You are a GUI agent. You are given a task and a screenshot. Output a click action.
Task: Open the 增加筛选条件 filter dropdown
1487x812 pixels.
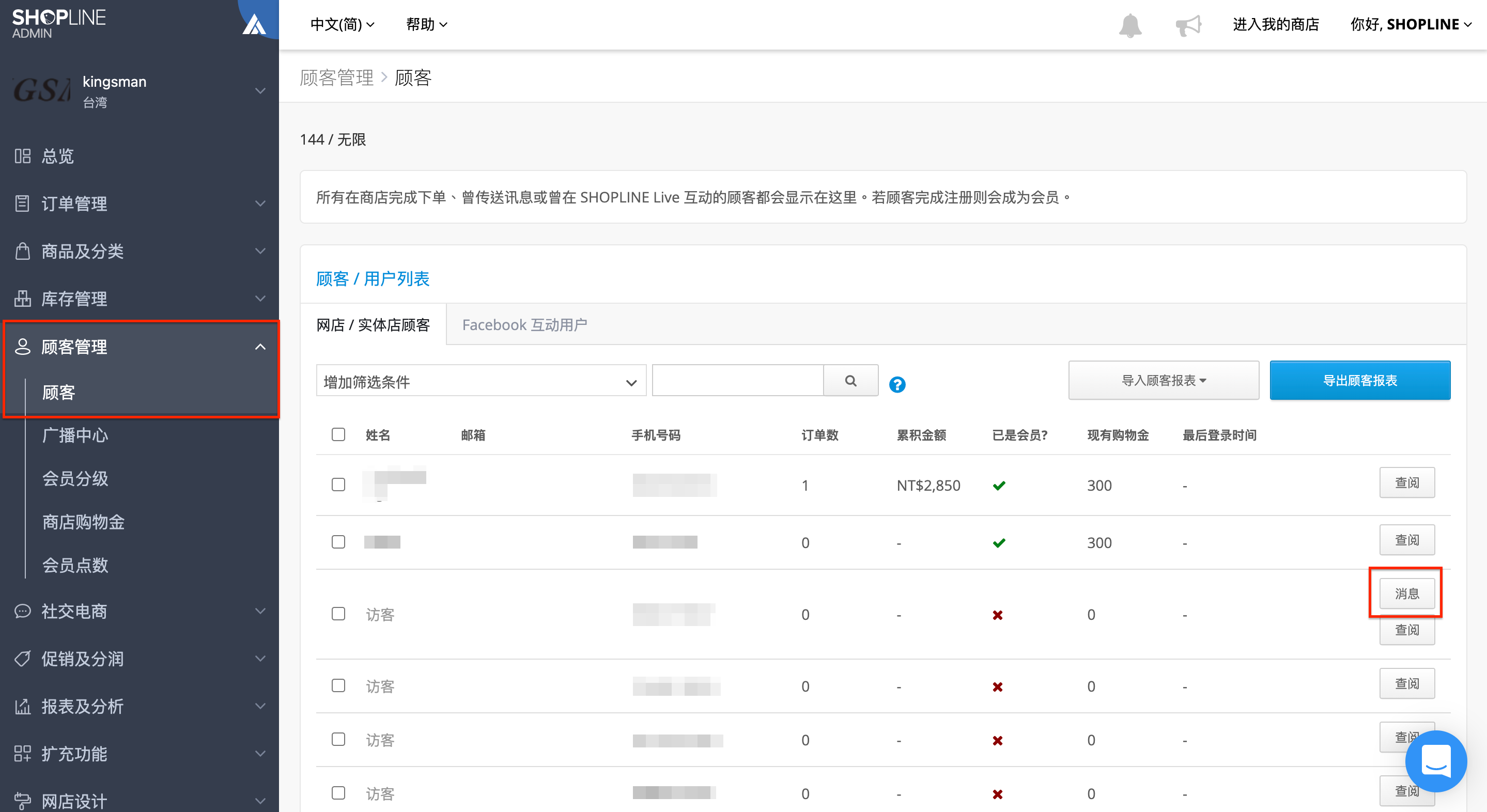481,381
